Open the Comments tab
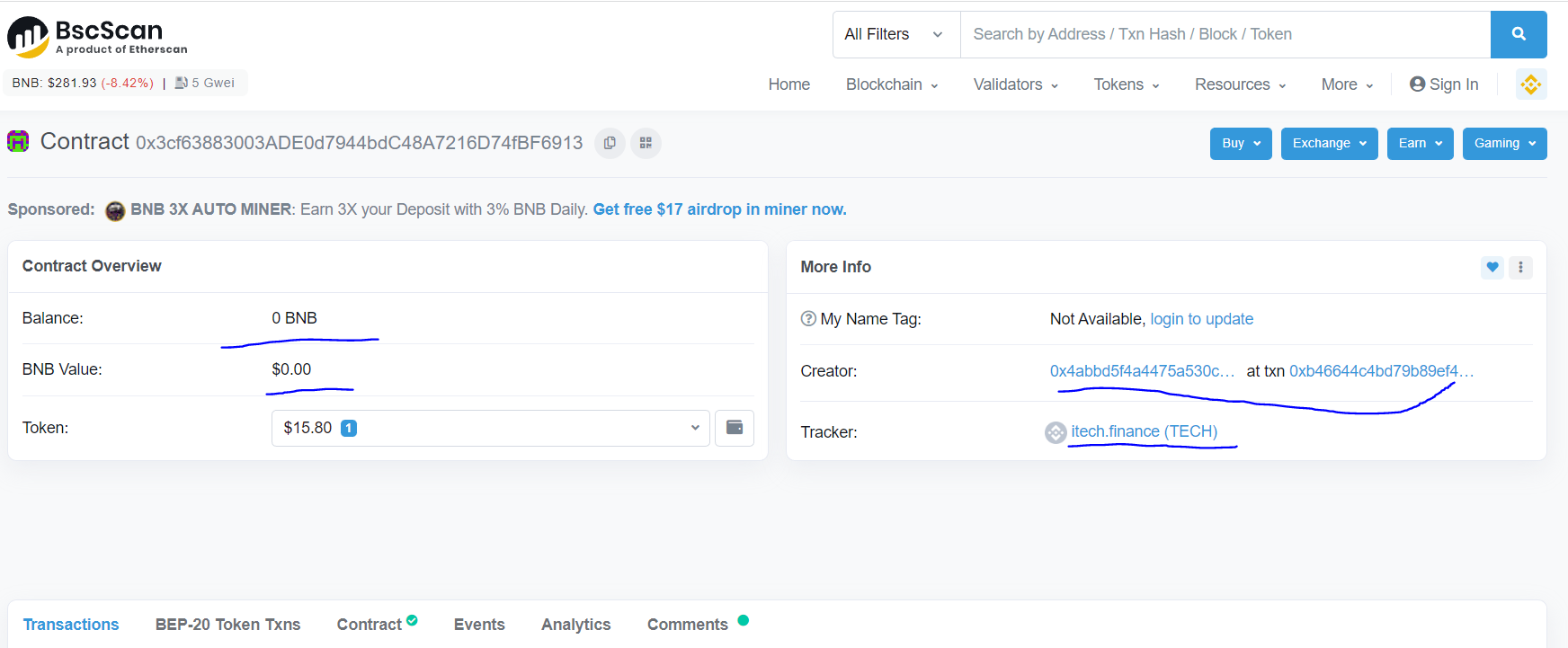Viewport: 1568px width, 648px height. coord(688,625)
